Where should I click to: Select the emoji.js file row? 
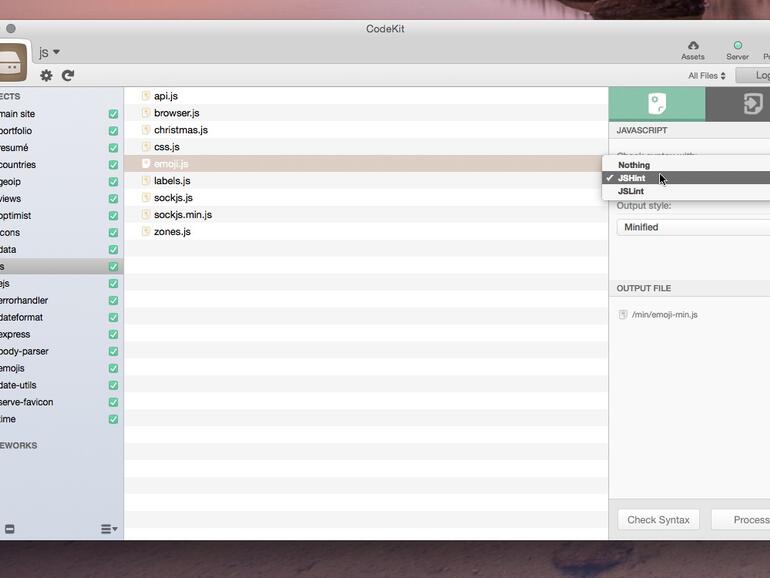(x=366, y=164)
